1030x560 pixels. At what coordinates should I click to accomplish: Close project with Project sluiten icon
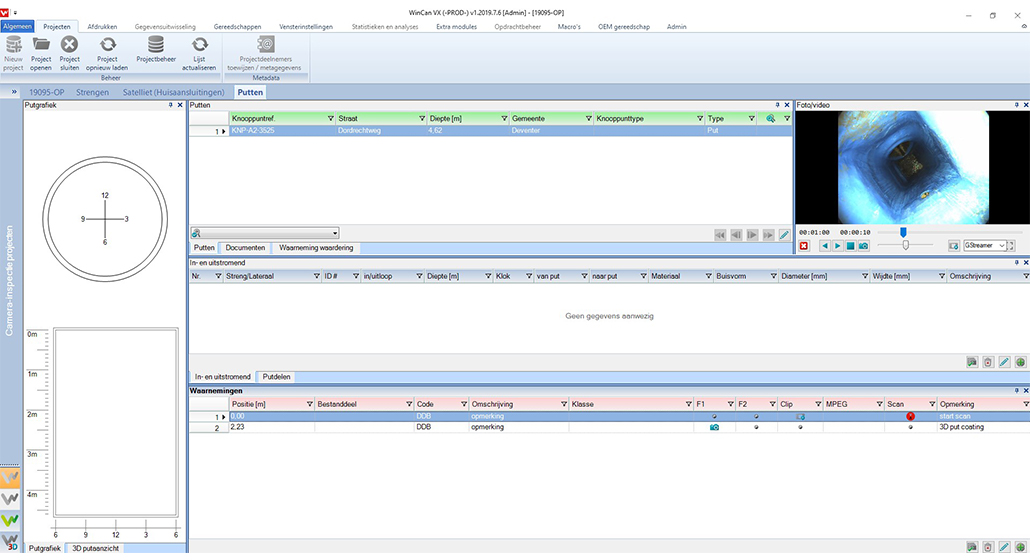(x=69, y=45)
